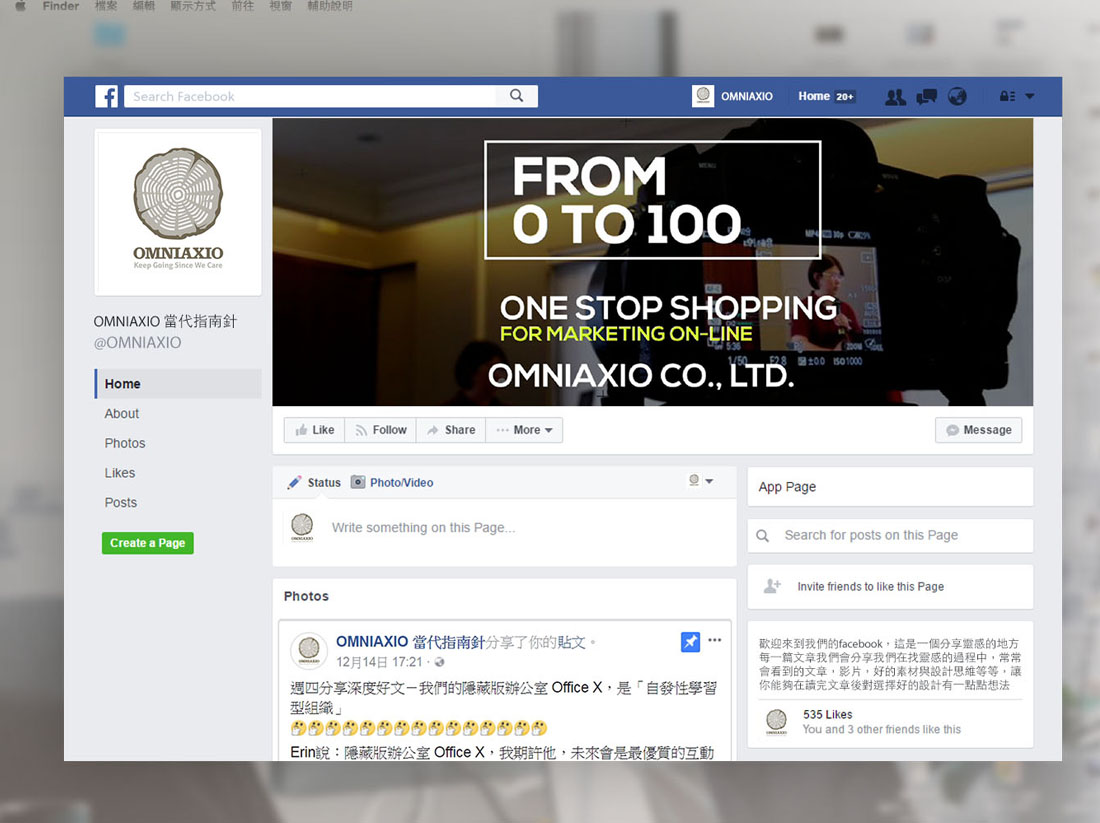Click the magnifier icon in page post search
The height and width of the screenshot is (823, 1100).
pyautogui.click(x=763, y=536)
